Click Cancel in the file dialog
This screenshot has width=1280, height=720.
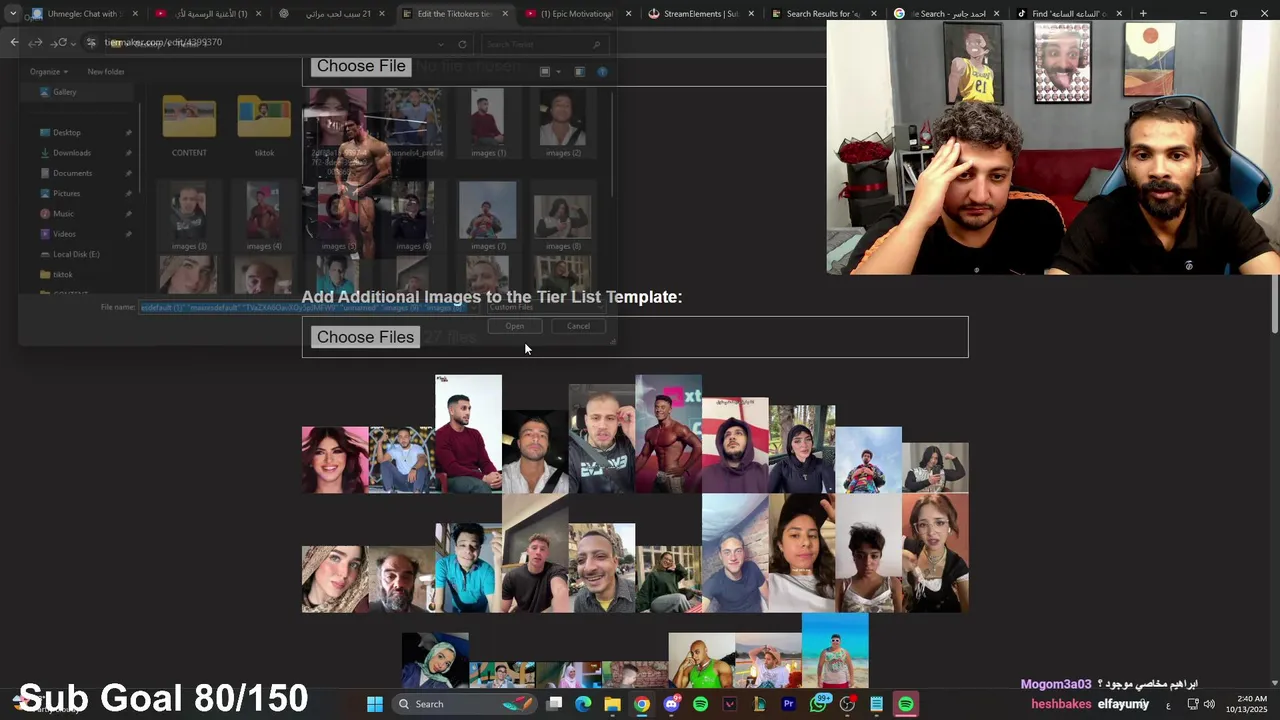tap(578, 326)
